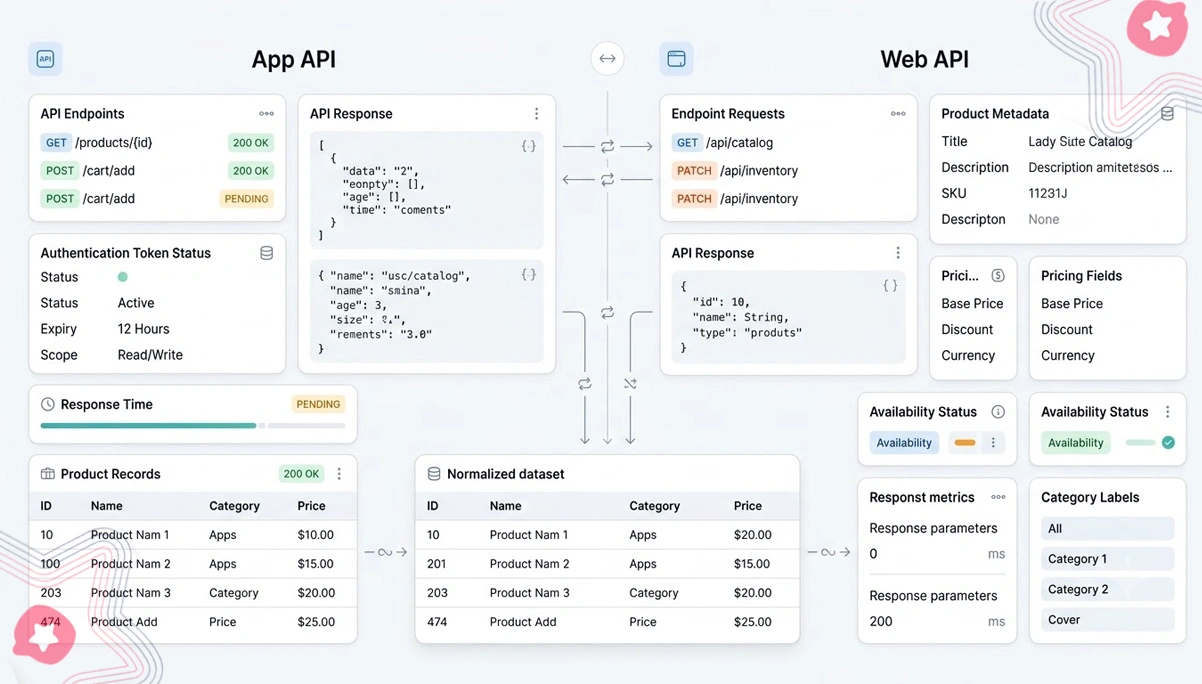This screenshot has height=684, width=1202.
Task: Click the blue Availability tag
Action: 904,443
